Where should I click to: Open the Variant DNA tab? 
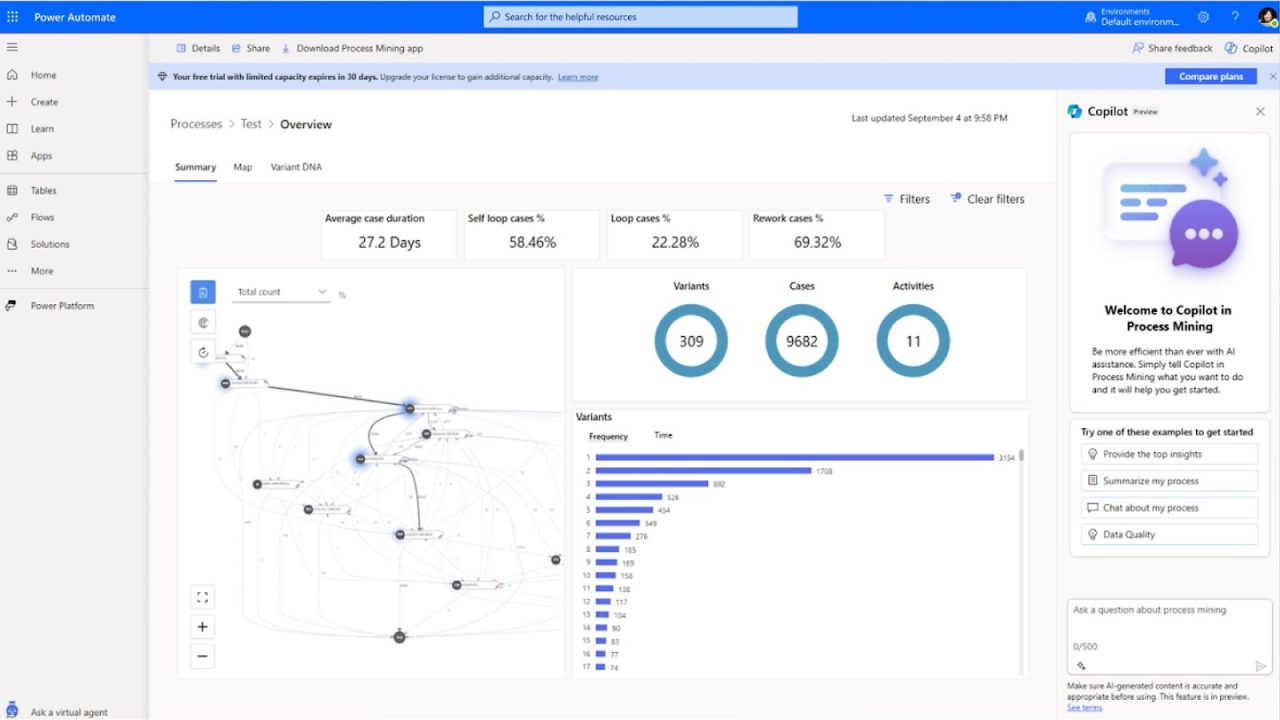295,167
